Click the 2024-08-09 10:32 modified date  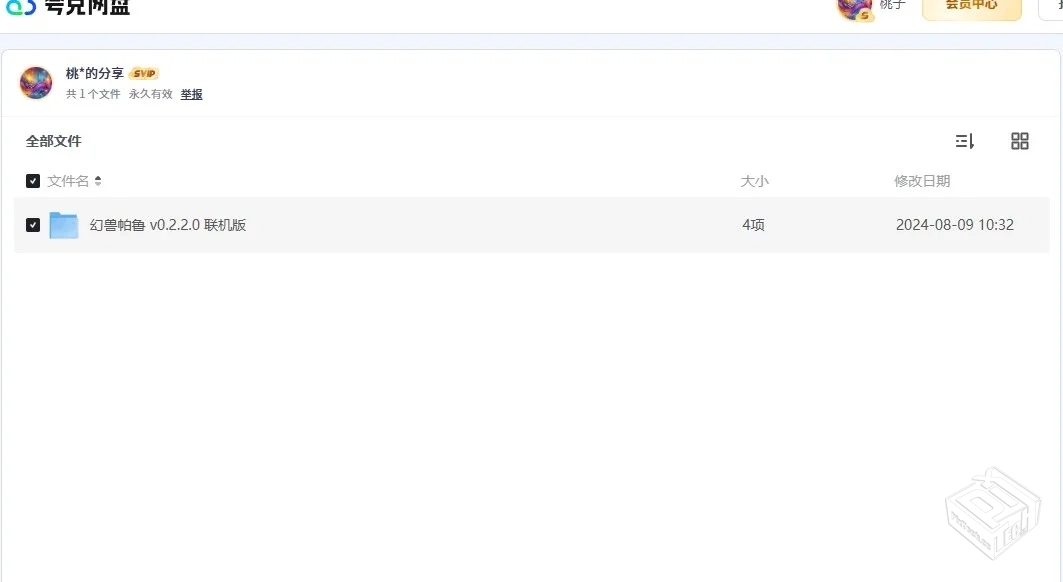click(x=954, y=225)
